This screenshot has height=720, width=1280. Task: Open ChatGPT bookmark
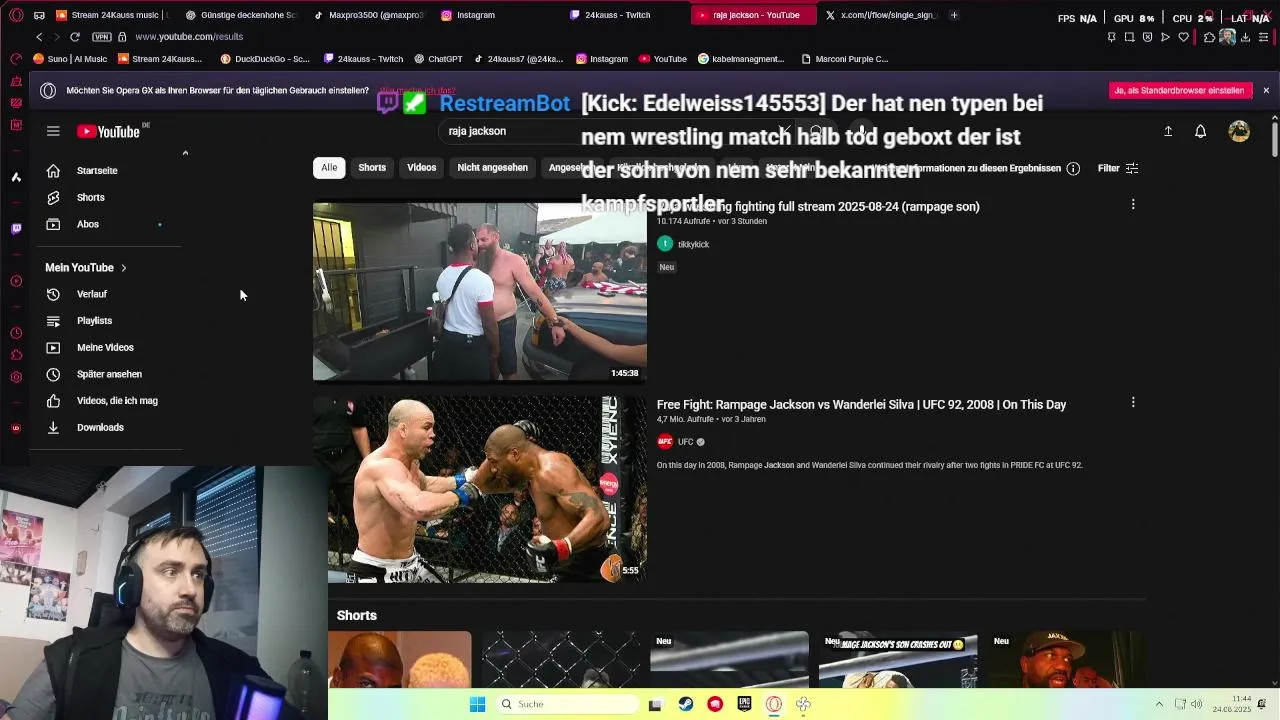coord(438,59)
